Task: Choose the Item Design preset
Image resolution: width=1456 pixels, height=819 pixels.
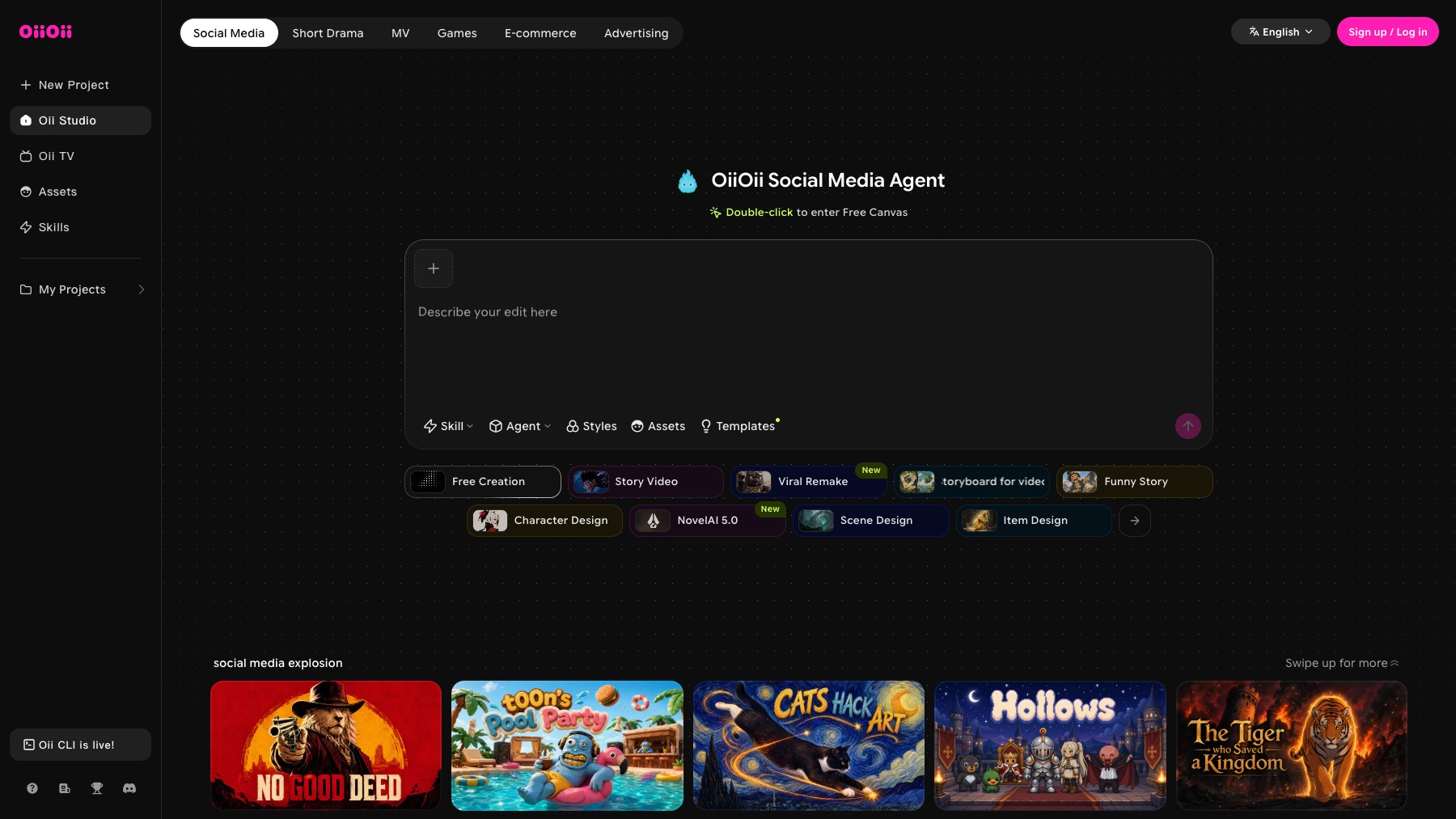Action: (x=1034, y=521)
